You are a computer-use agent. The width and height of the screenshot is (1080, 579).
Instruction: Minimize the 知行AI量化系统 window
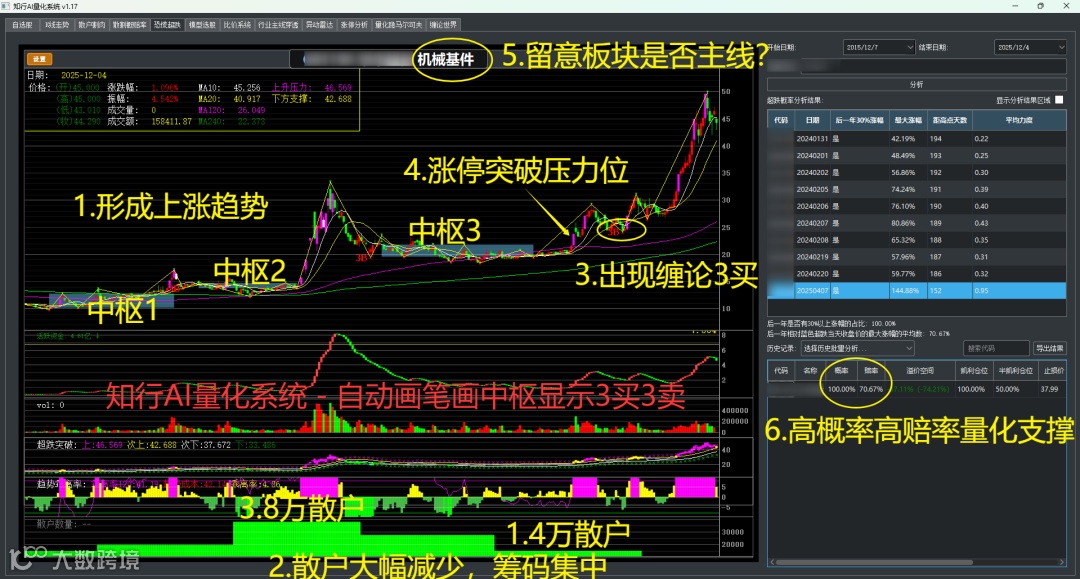[1015, 6]
